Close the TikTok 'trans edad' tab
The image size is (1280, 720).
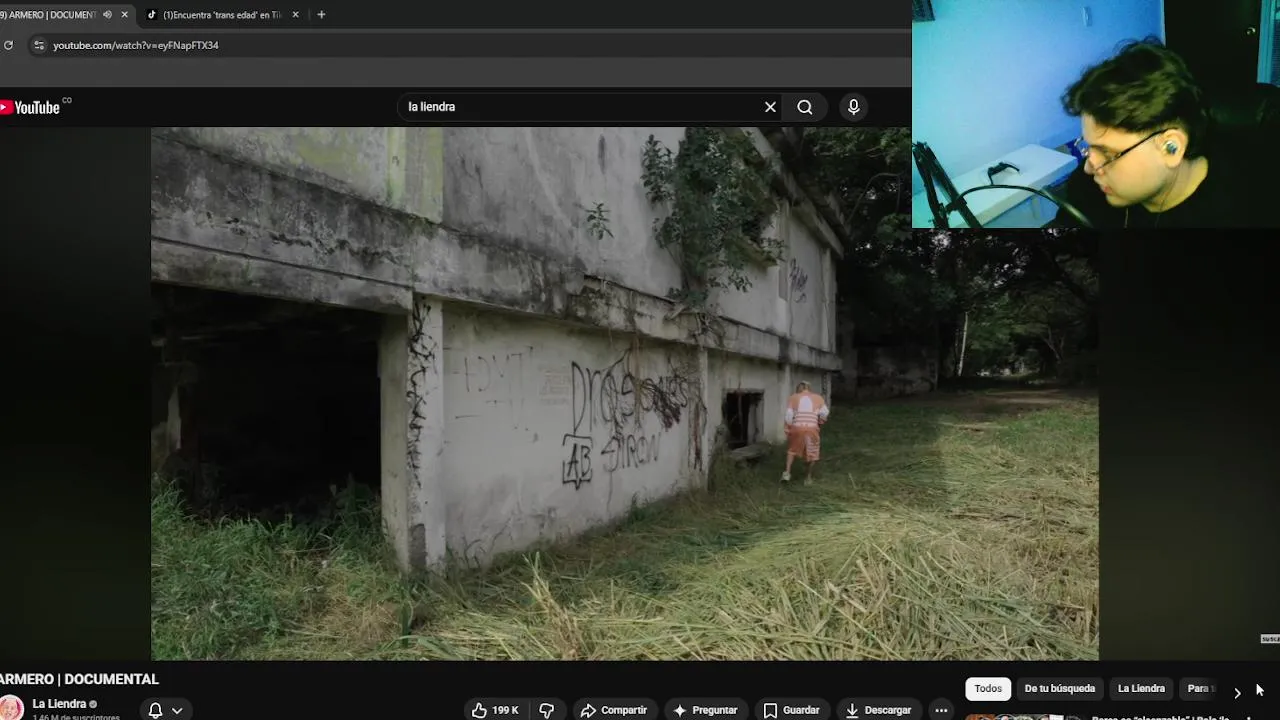click(295, 15)
